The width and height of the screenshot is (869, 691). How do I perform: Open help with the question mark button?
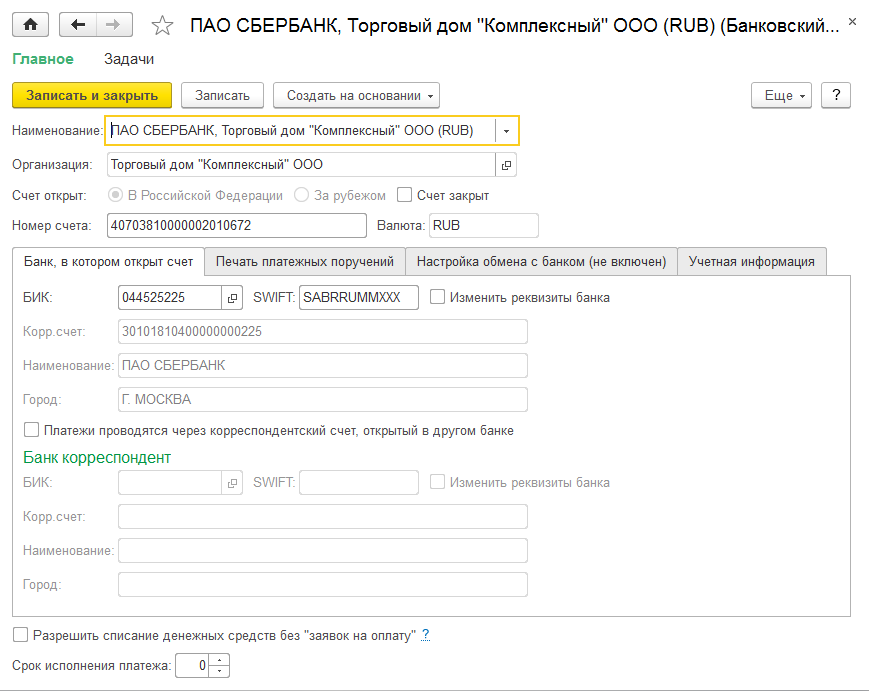[x=836, y=95]
